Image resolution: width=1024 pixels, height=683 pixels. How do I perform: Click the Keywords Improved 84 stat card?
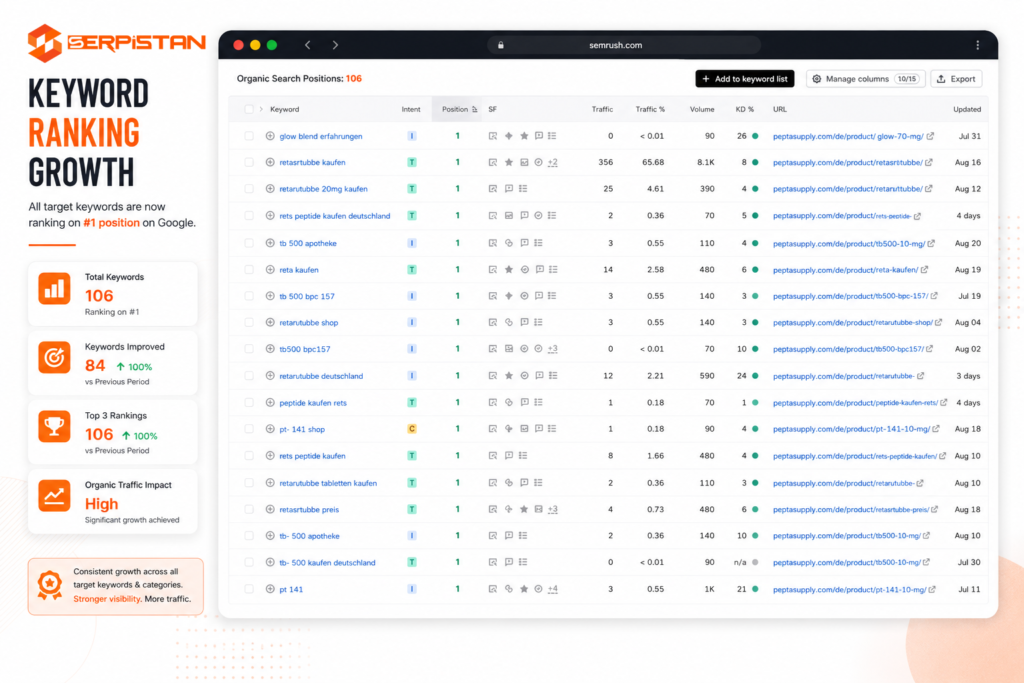point(112,363)
